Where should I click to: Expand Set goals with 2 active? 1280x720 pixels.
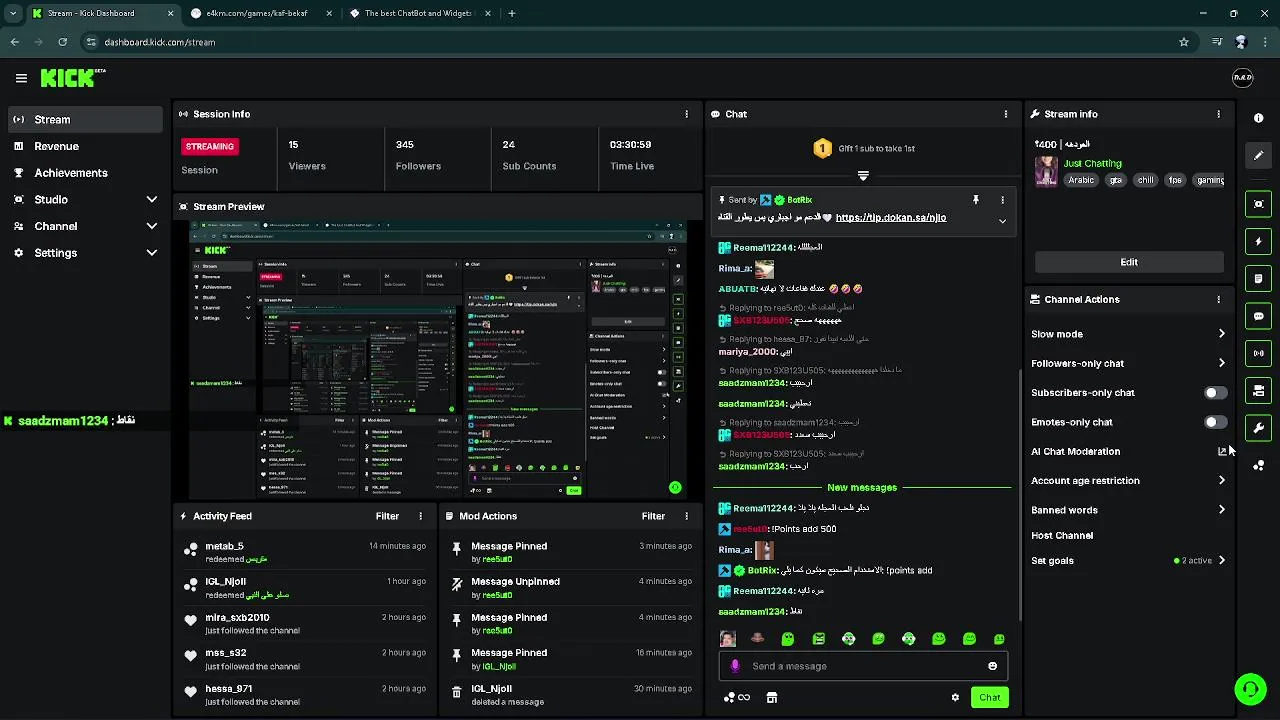1221,561
